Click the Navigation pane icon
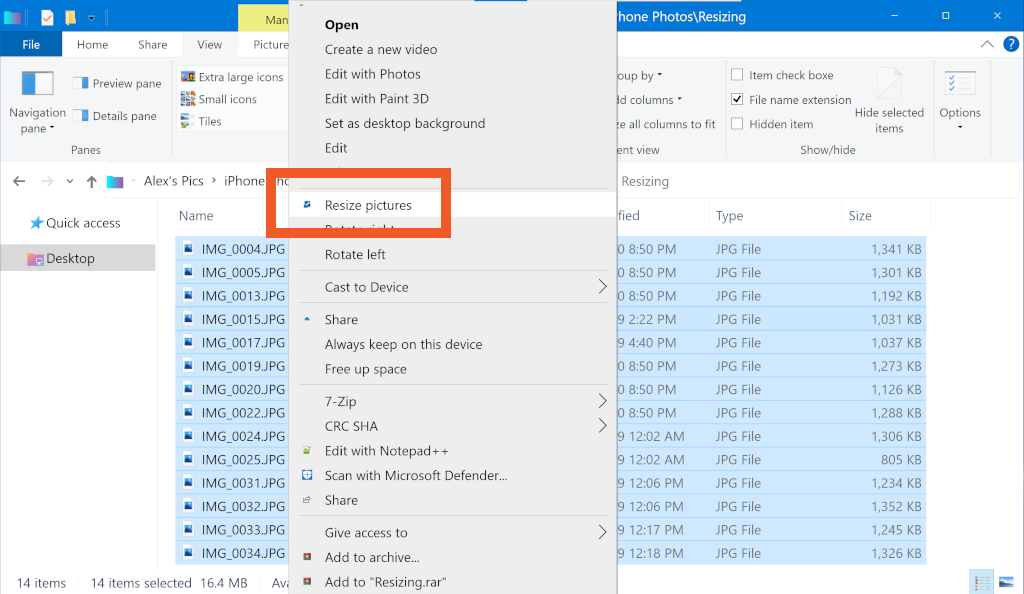 tap(37, 85)
